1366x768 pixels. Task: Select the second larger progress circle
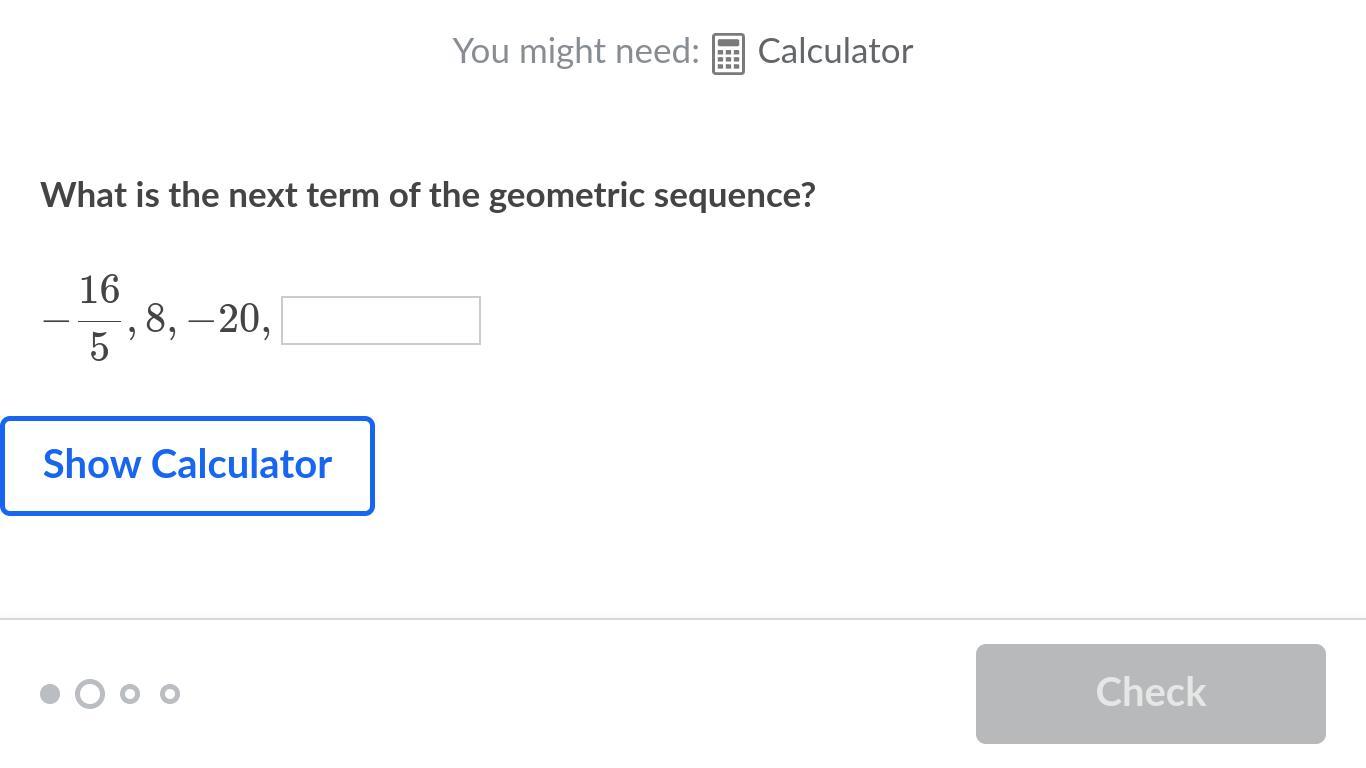tap(90, 694)
